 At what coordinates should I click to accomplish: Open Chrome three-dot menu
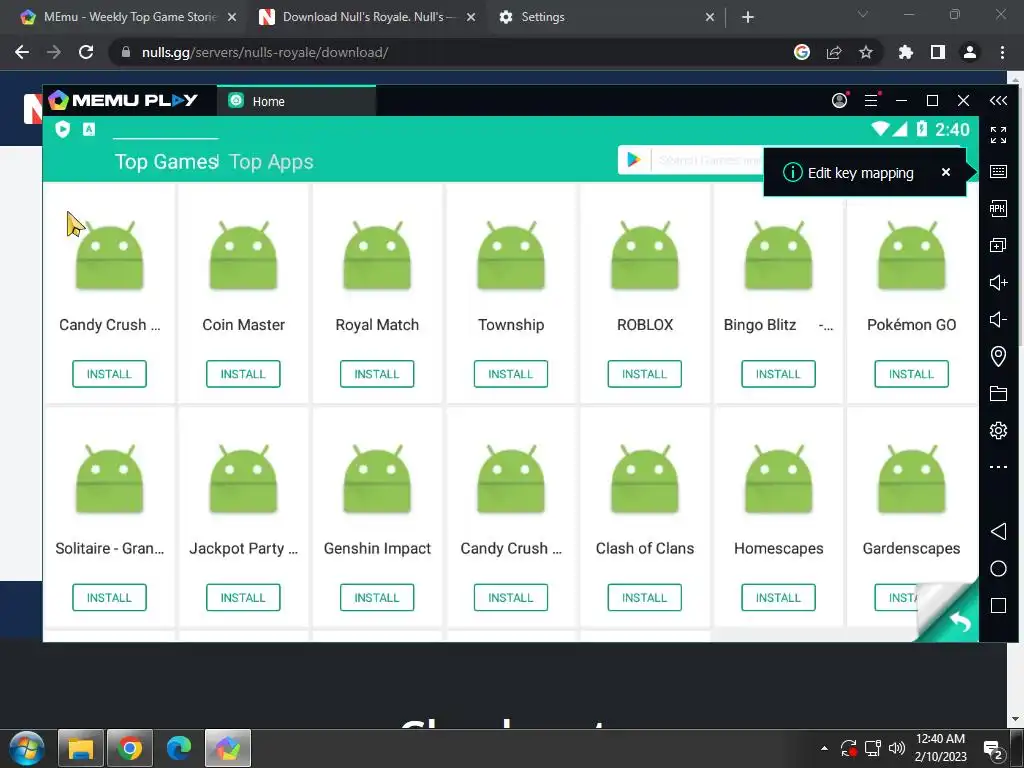click(1002, 52)
